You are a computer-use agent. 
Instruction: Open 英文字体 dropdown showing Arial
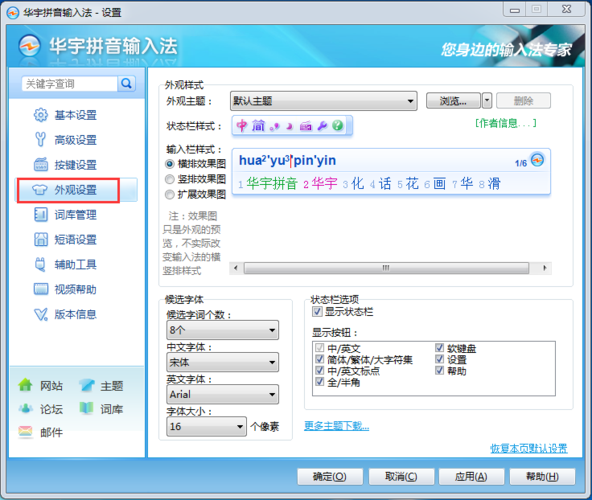pyautogui.click(x=222, y=394)
